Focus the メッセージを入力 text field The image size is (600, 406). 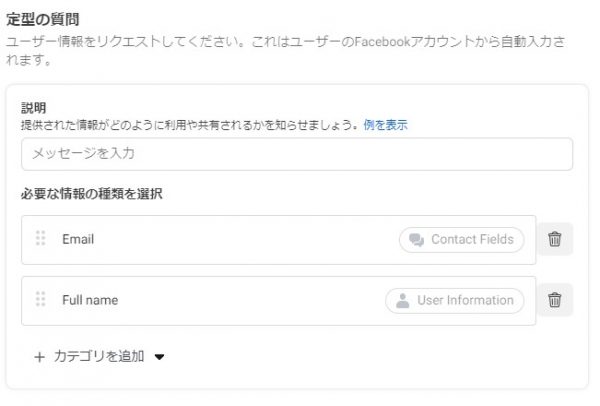pyautogui.click(x=297, y=154)
